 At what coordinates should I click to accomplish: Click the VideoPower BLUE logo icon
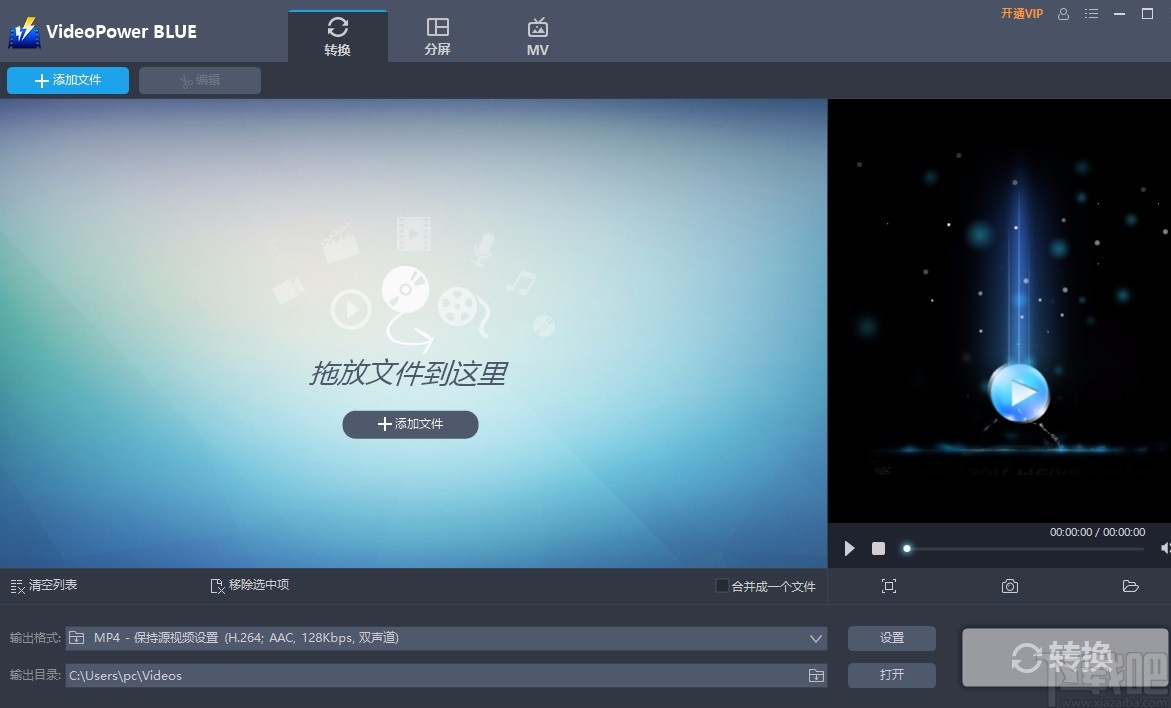coord(23,31)
